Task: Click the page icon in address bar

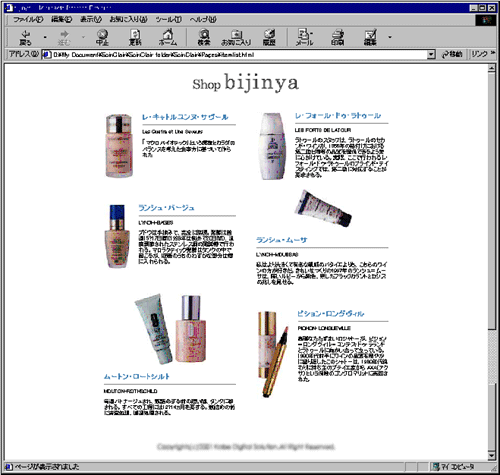Action: pyautogui.click(x=47, y=54)
